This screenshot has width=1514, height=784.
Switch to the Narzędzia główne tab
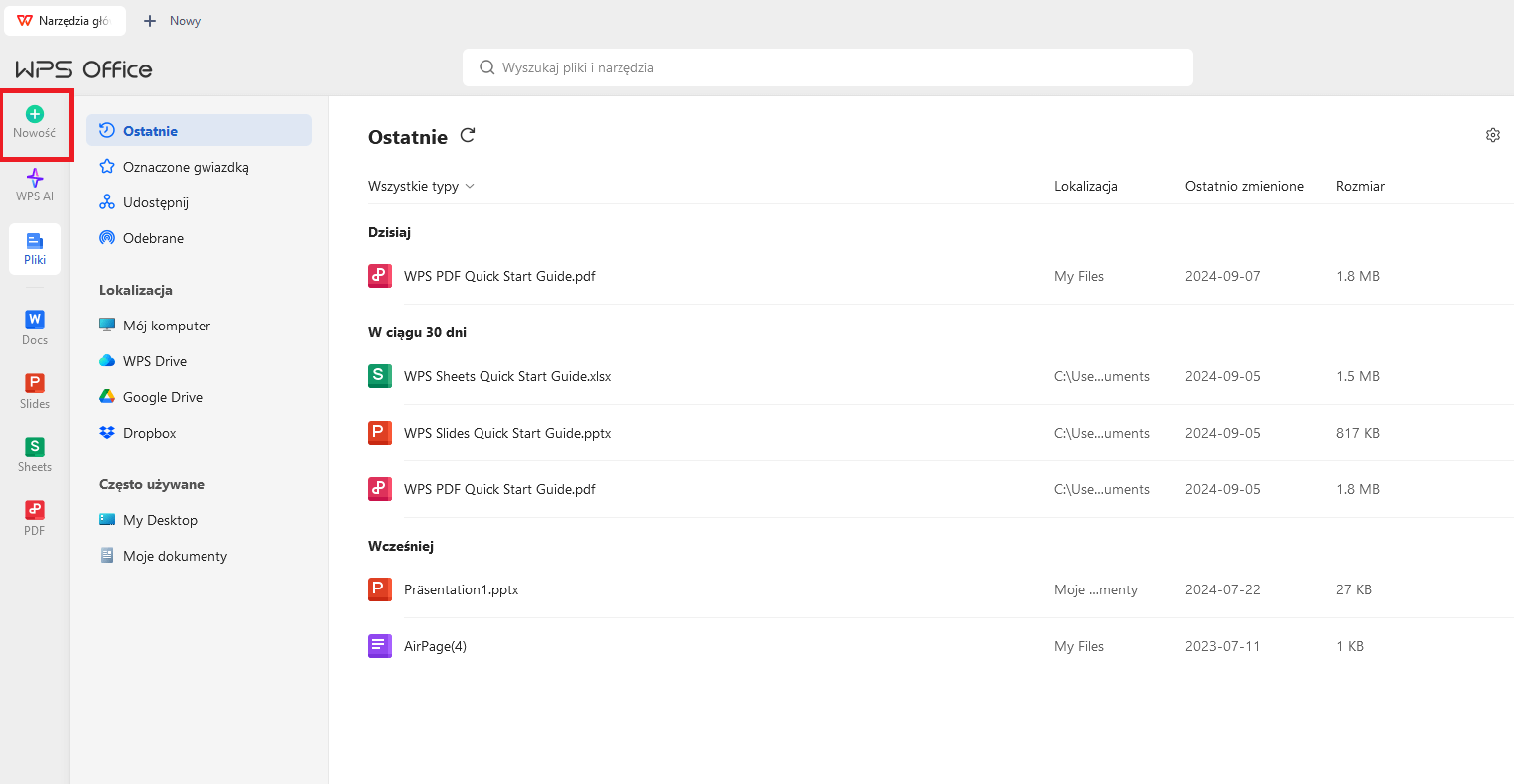[65, 21]
